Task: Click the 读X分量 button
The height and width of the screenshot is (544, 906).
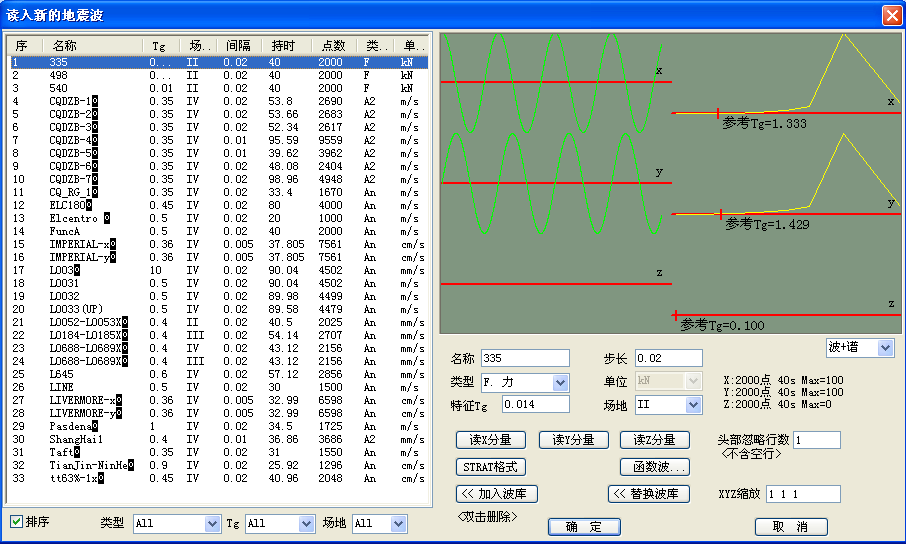Action: coord(491,440)
